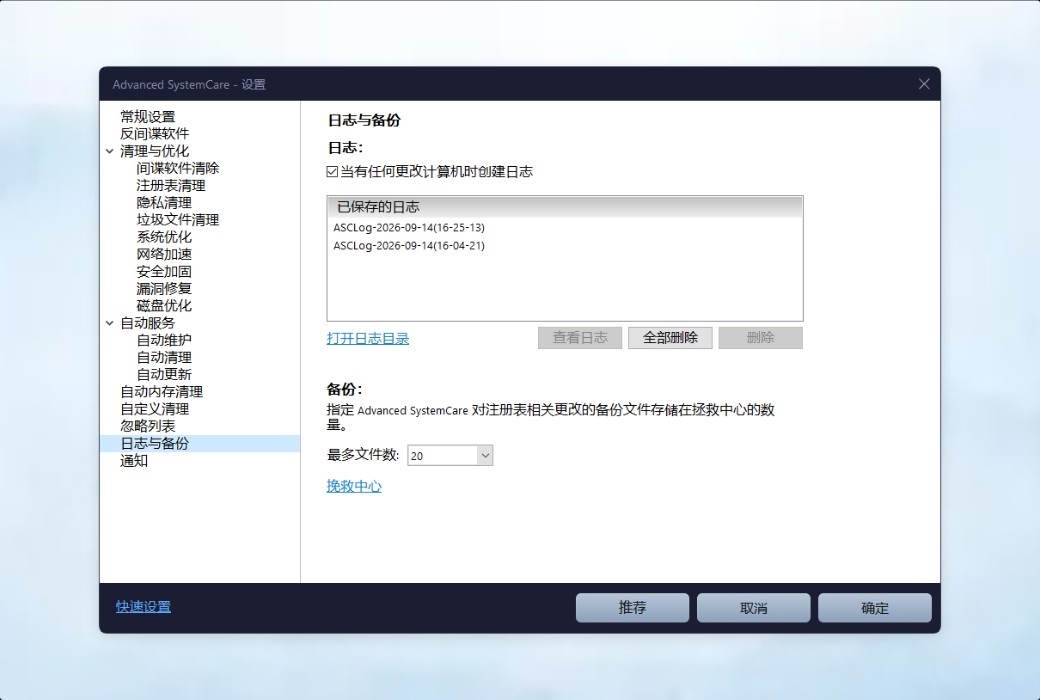Open 磁盘优化 settings

[164, 306]
